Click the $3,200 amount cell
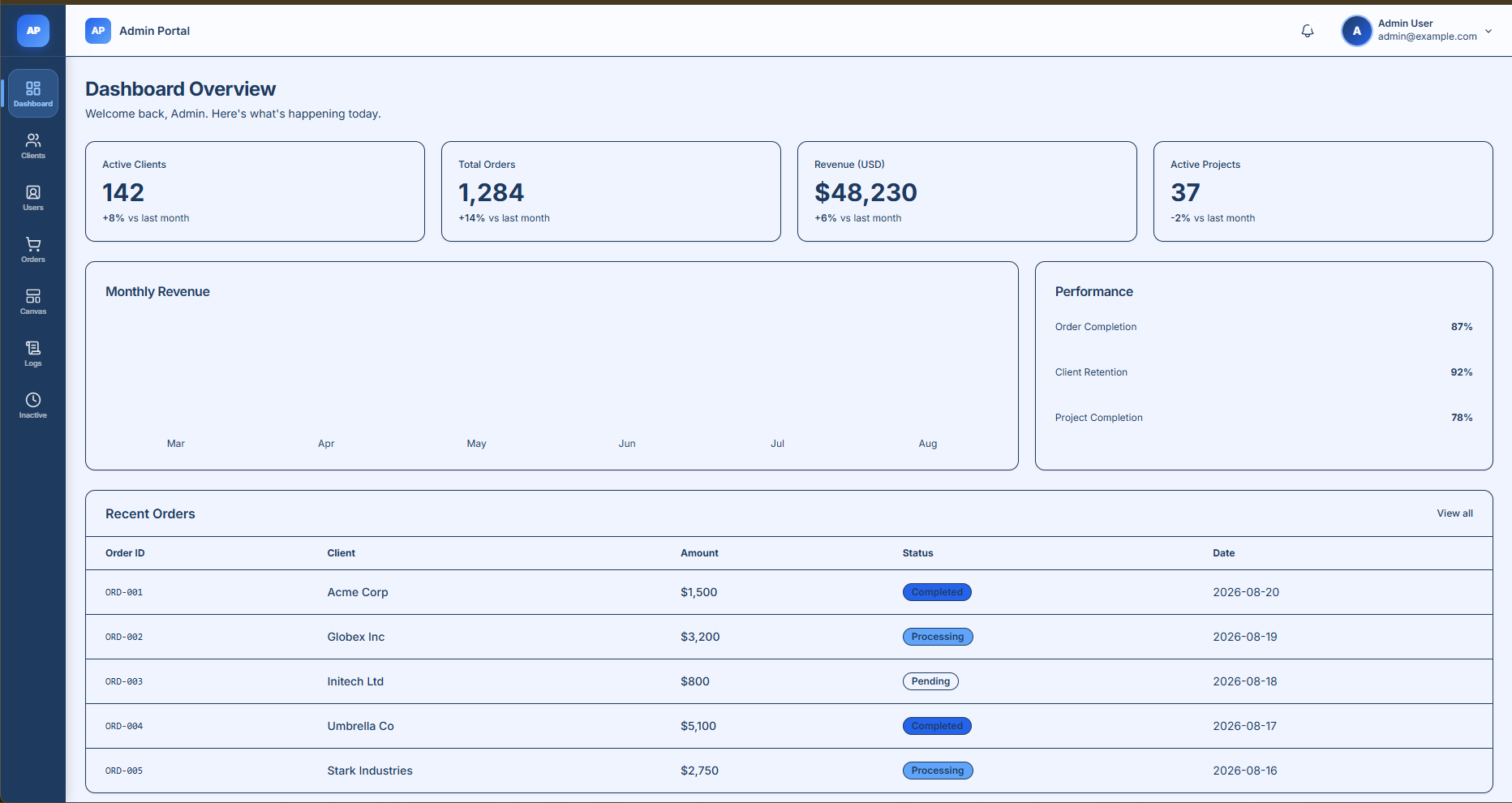 (700, 637)
